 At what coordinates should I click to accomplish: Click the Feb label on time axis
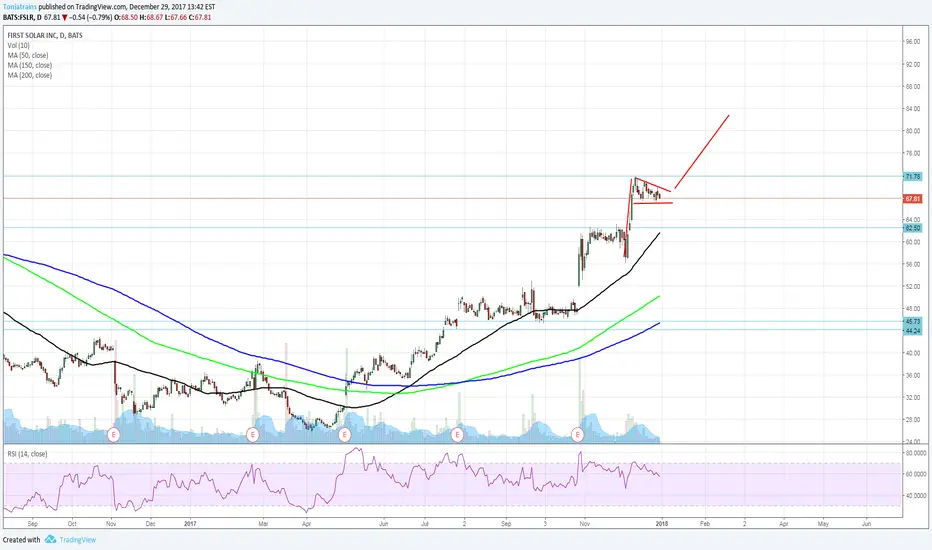pos(705,524)
